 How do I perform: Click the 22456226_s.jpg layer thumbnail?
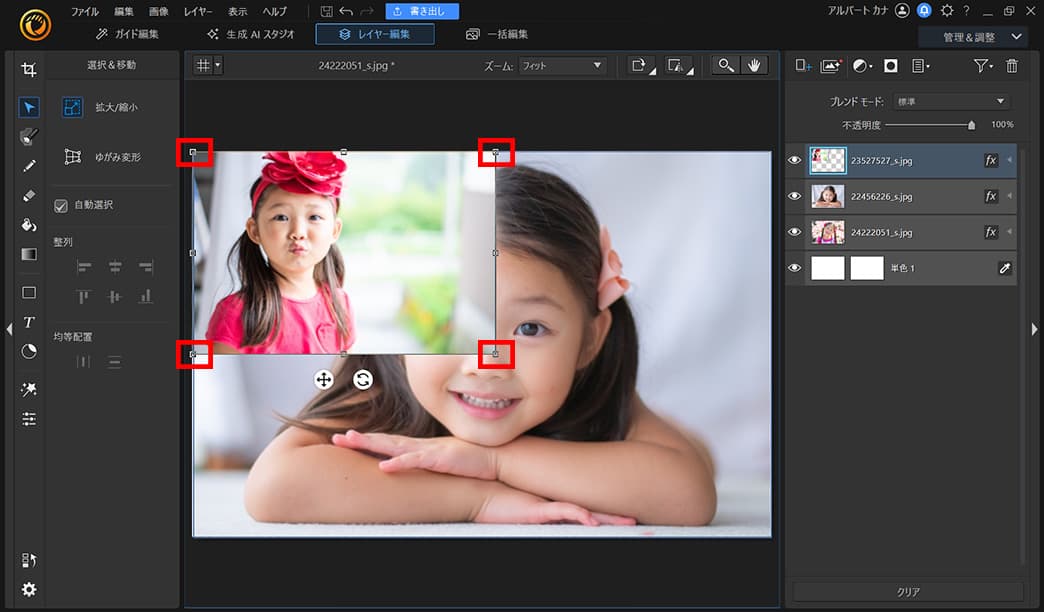(828, 196)
